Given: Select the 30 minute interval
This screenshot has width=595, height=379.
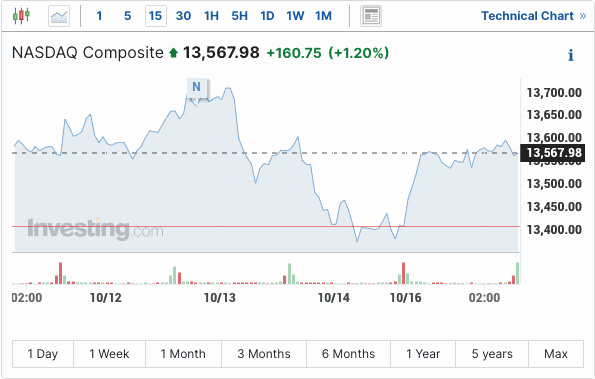Looking at the screenshot, I should [x=183, y=16].
